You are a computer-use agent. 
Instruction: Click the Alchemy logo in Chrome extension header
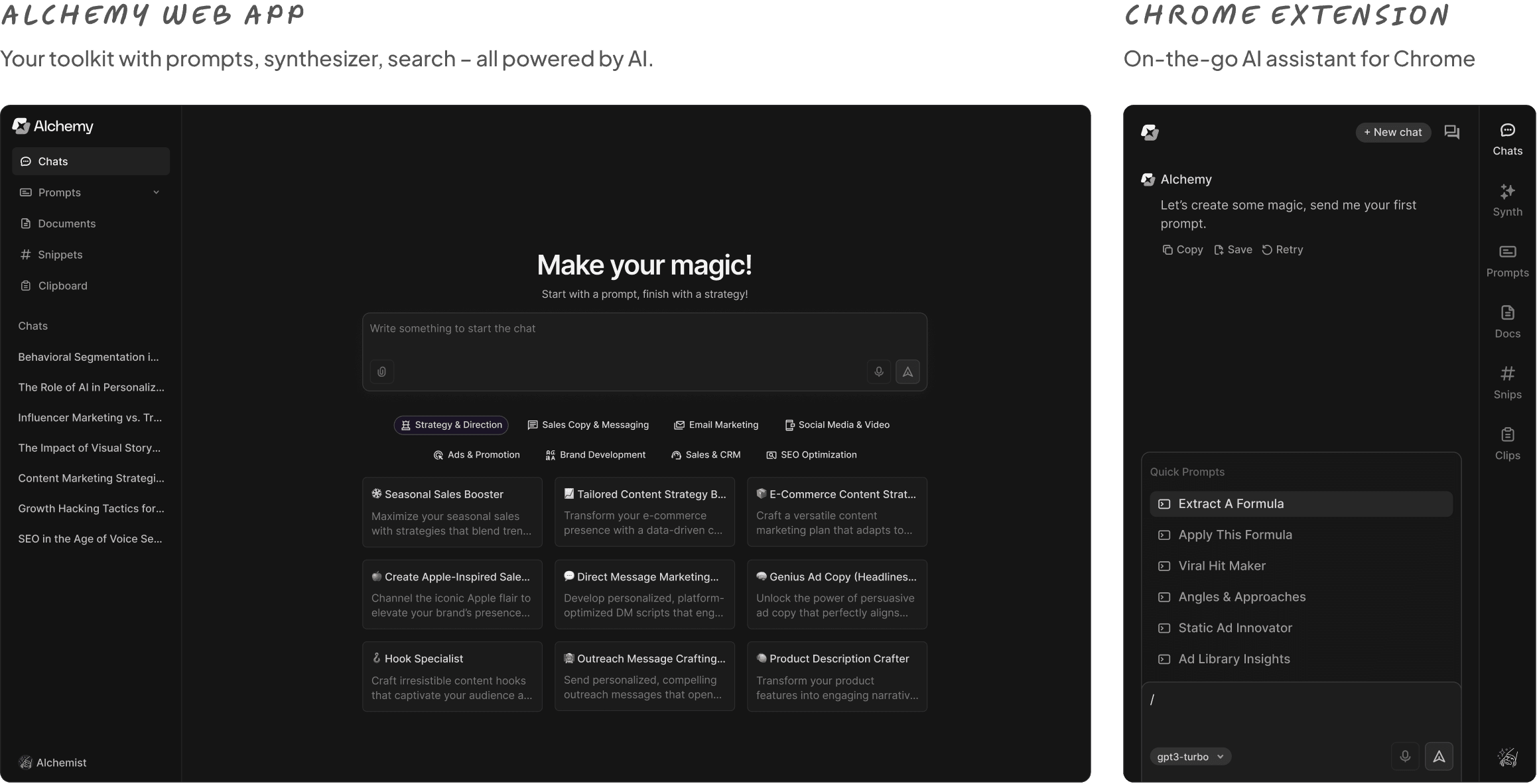pos(1150,132)
